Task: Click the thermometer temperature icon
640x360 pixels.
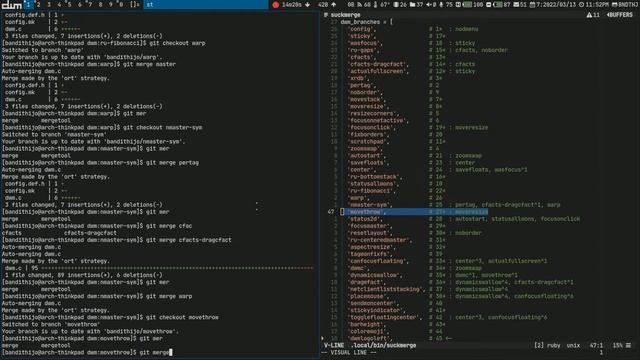Action: coord(376,5)
